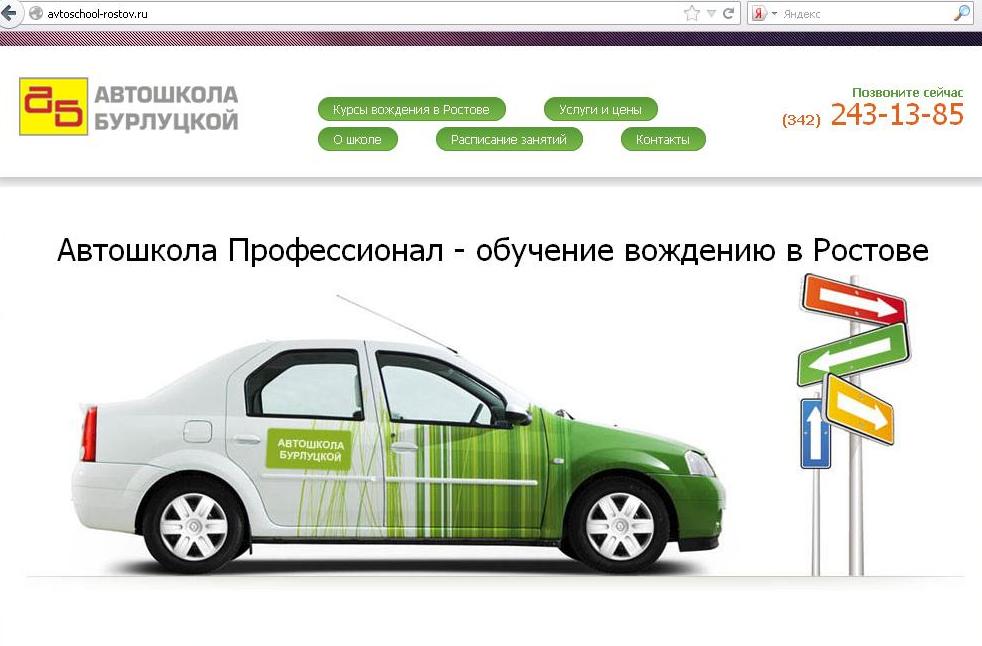
Task: Open Расписание занятий menu item
Action: [x=509, y=139]
